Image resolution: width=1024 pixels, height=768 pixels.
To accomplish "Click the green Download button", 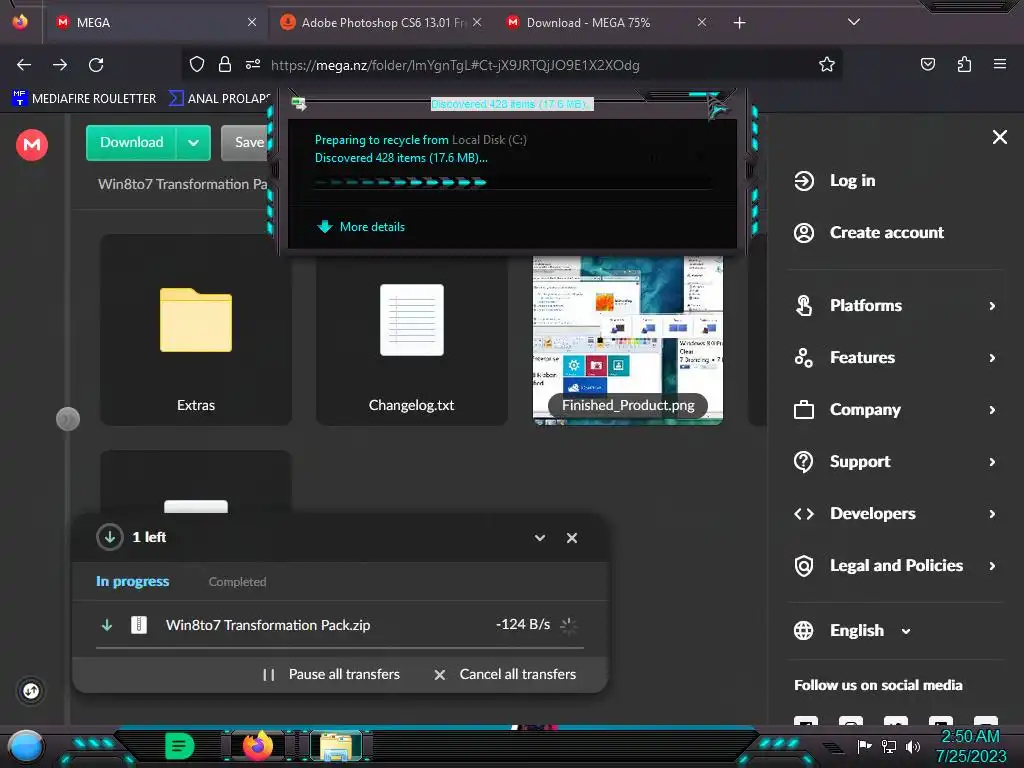I will coord(131,143).
